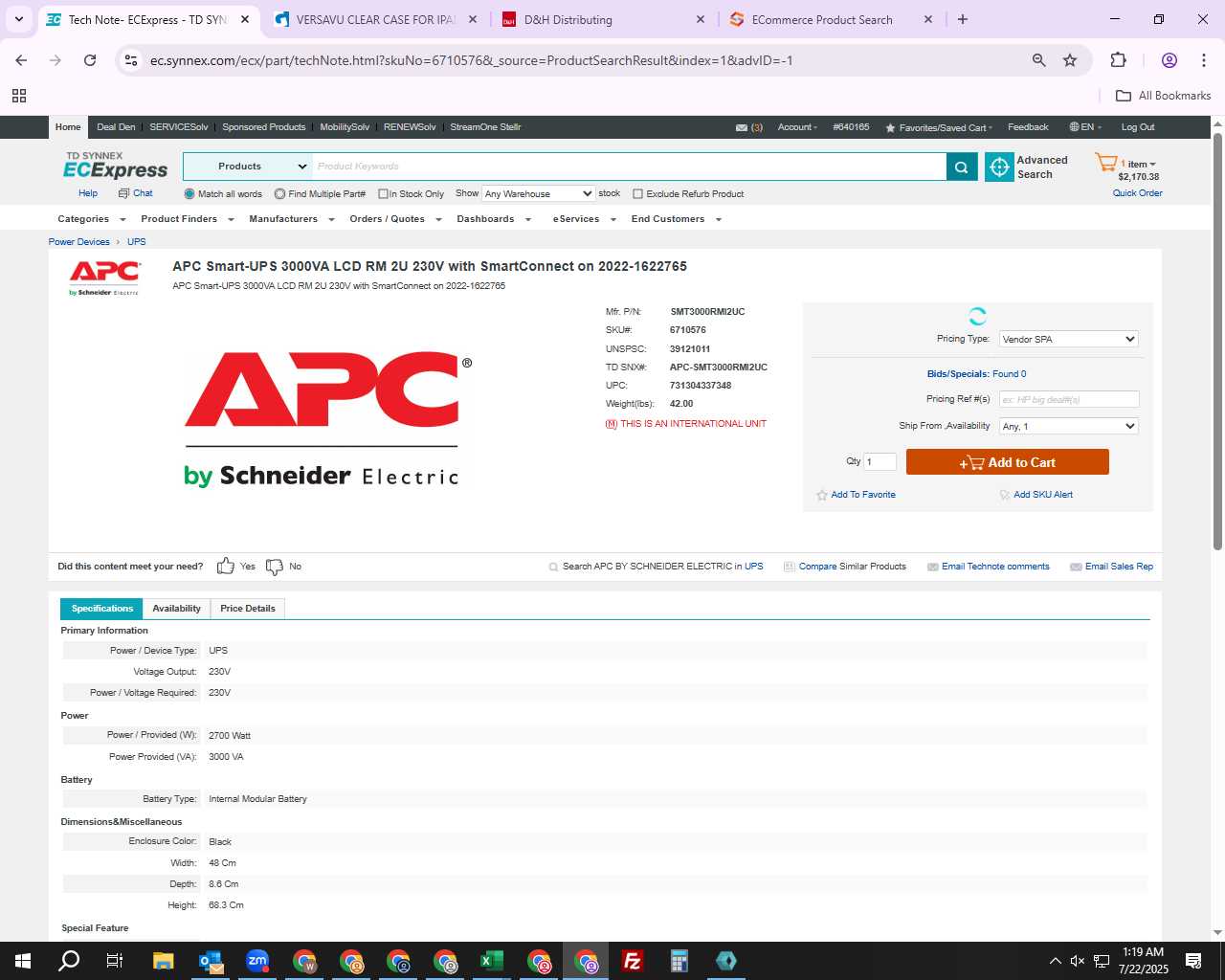Click Email Technote comments envelope icon
This screenshot has width=1225, height=980.
point(932,567)
